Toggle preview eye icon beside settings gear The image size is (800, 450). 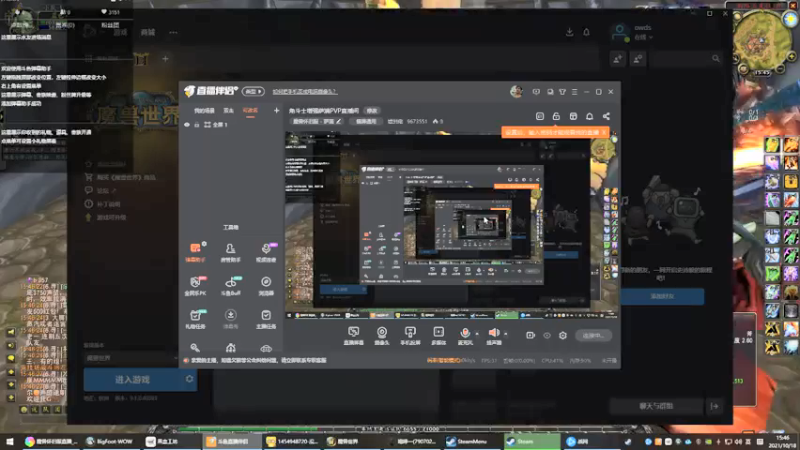pos(547,335)
